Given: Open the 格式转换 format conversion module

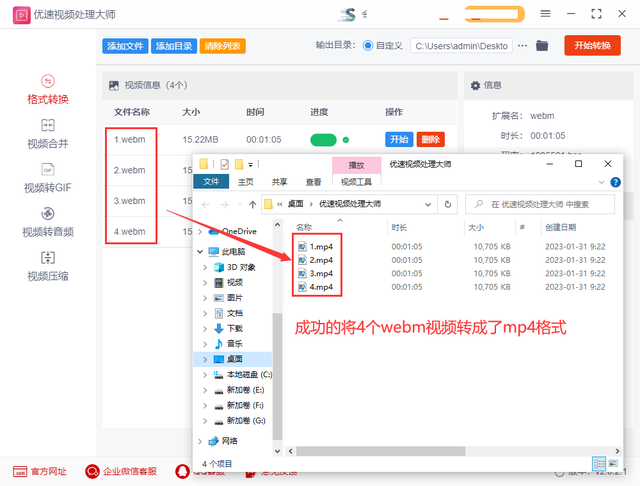Looking at the screenshot, I should click(48, 90).
